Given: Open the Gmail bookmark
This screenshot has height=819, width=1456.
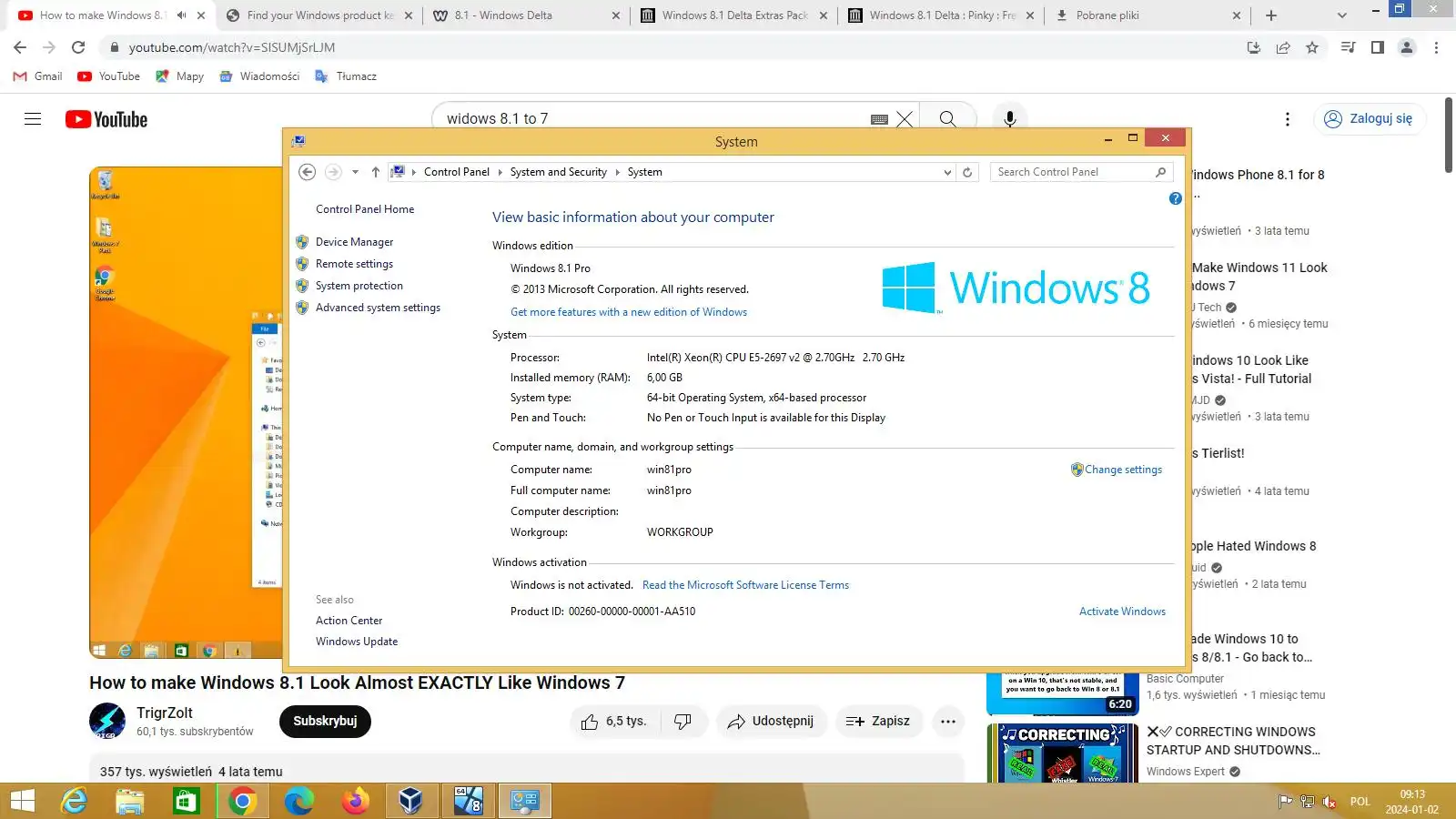Looking at the screenshot, I should (38, 76).
